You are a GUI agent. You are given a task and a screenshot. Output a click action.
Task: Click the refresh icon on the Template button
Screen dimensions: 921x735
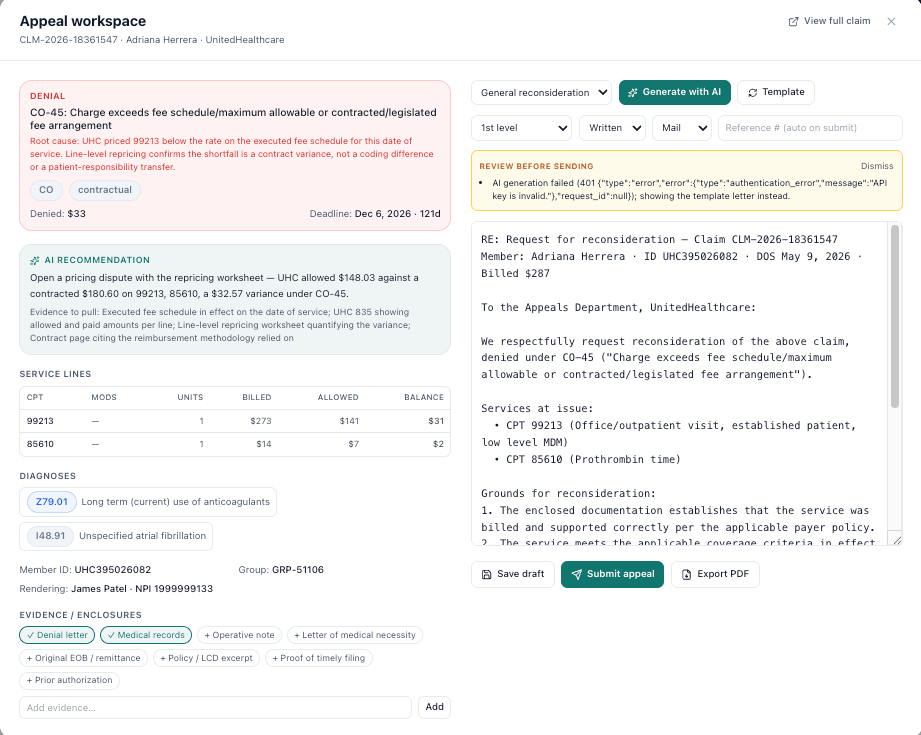(x=752, y=92)
